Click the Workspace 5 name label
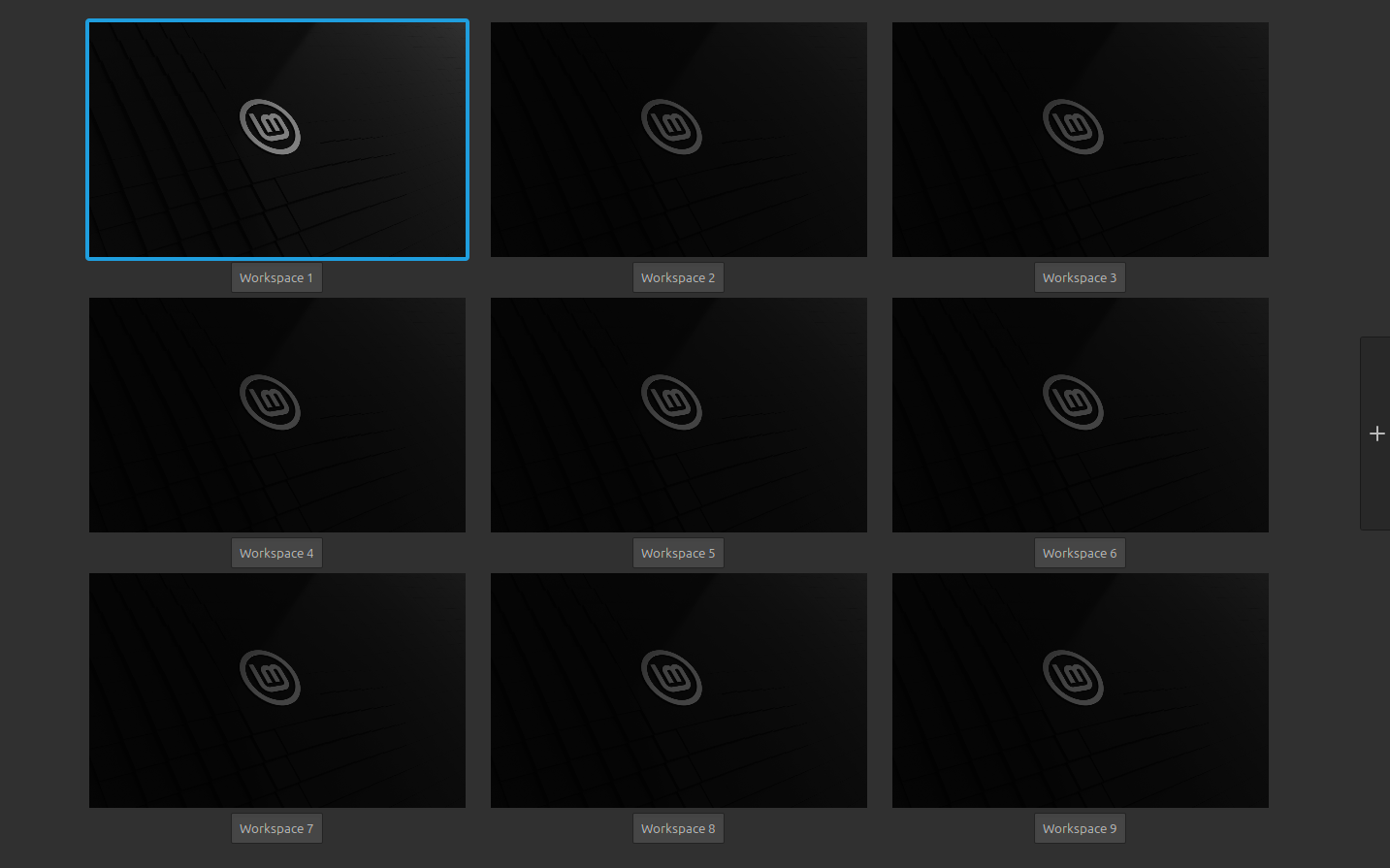 (x=678, y=553)
